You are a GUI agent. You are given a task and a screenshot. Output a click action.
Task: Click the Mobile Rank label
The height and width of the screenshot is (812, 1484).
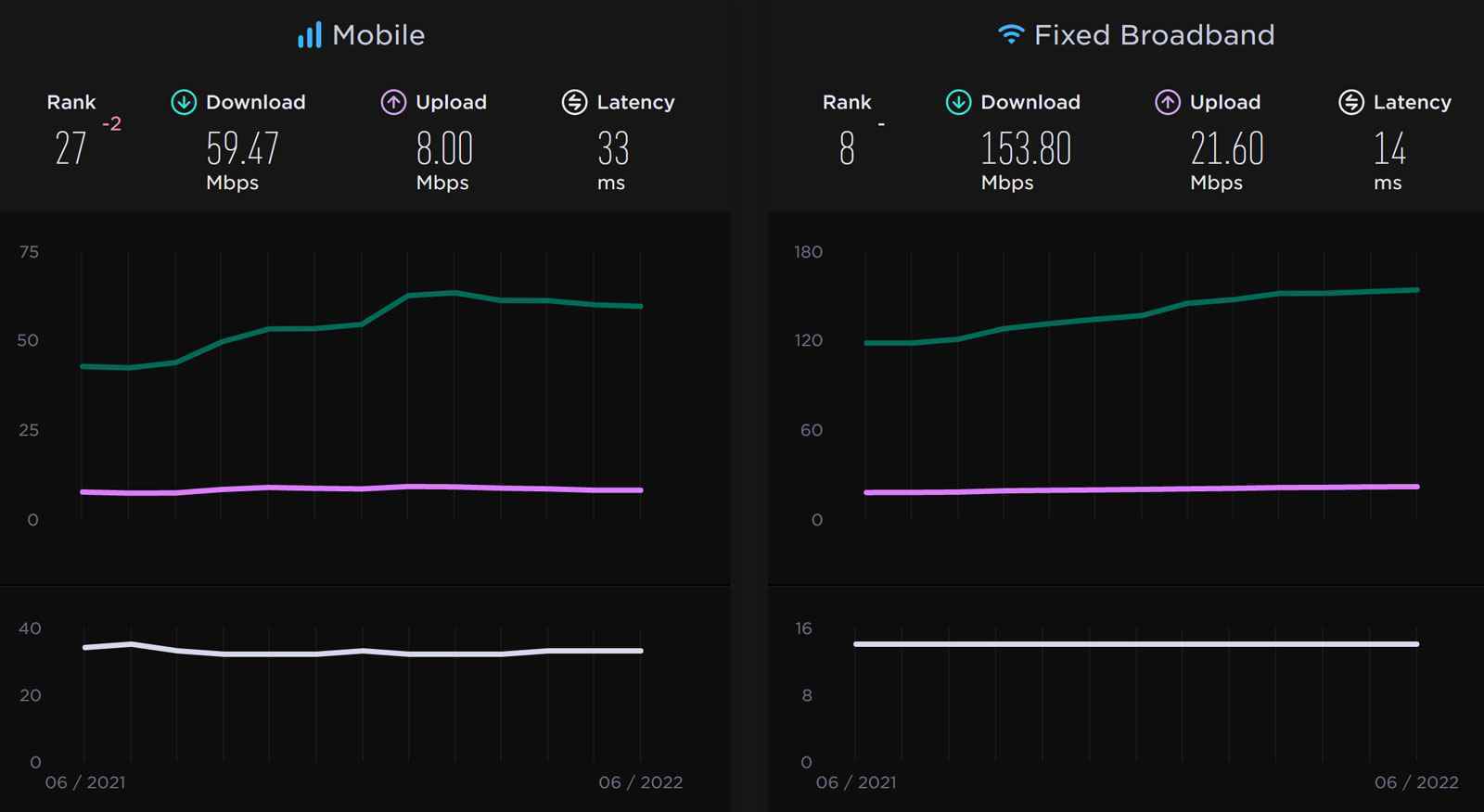coord(71,102)
